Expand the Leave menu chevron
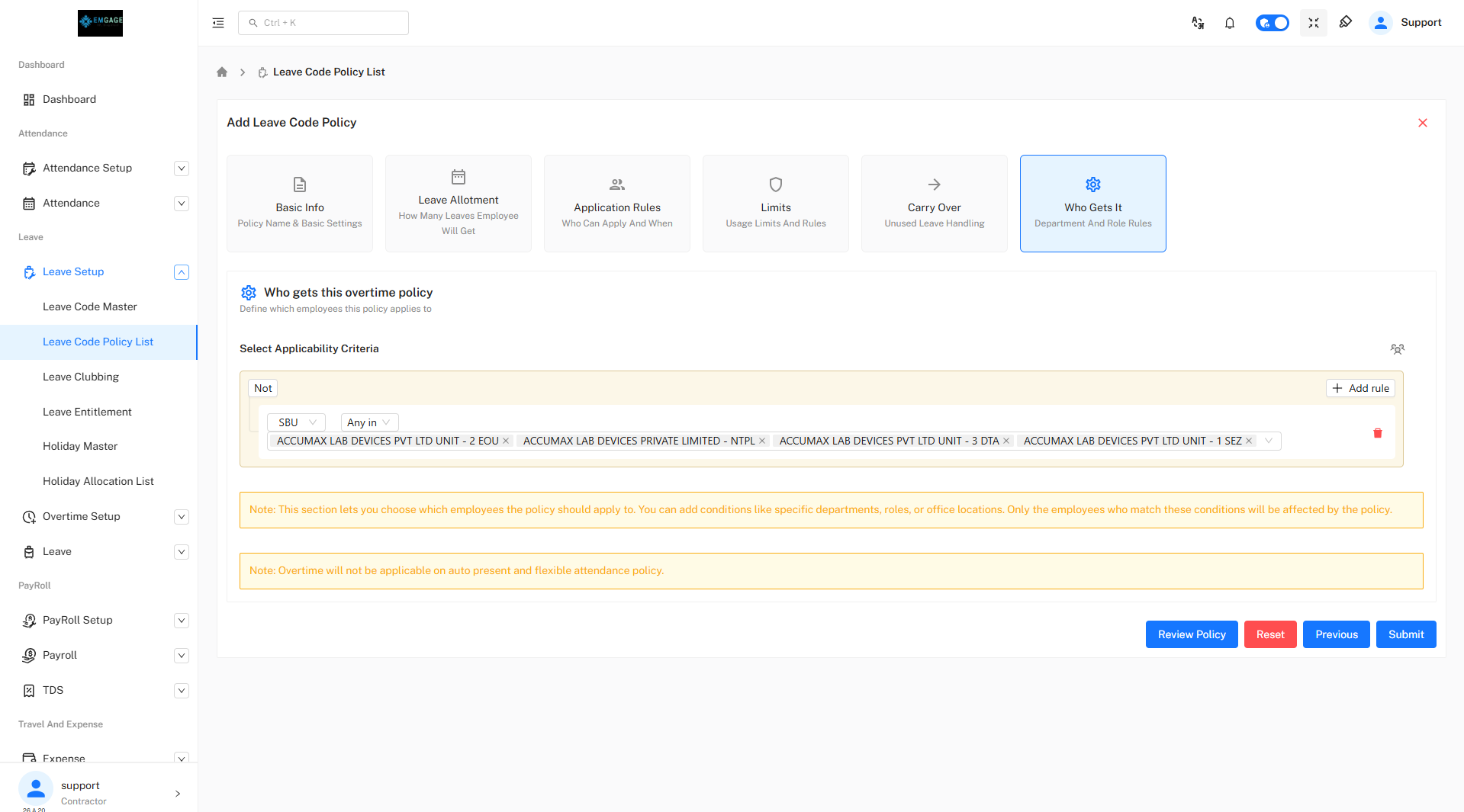1464x812 pixels. point(182,552)
